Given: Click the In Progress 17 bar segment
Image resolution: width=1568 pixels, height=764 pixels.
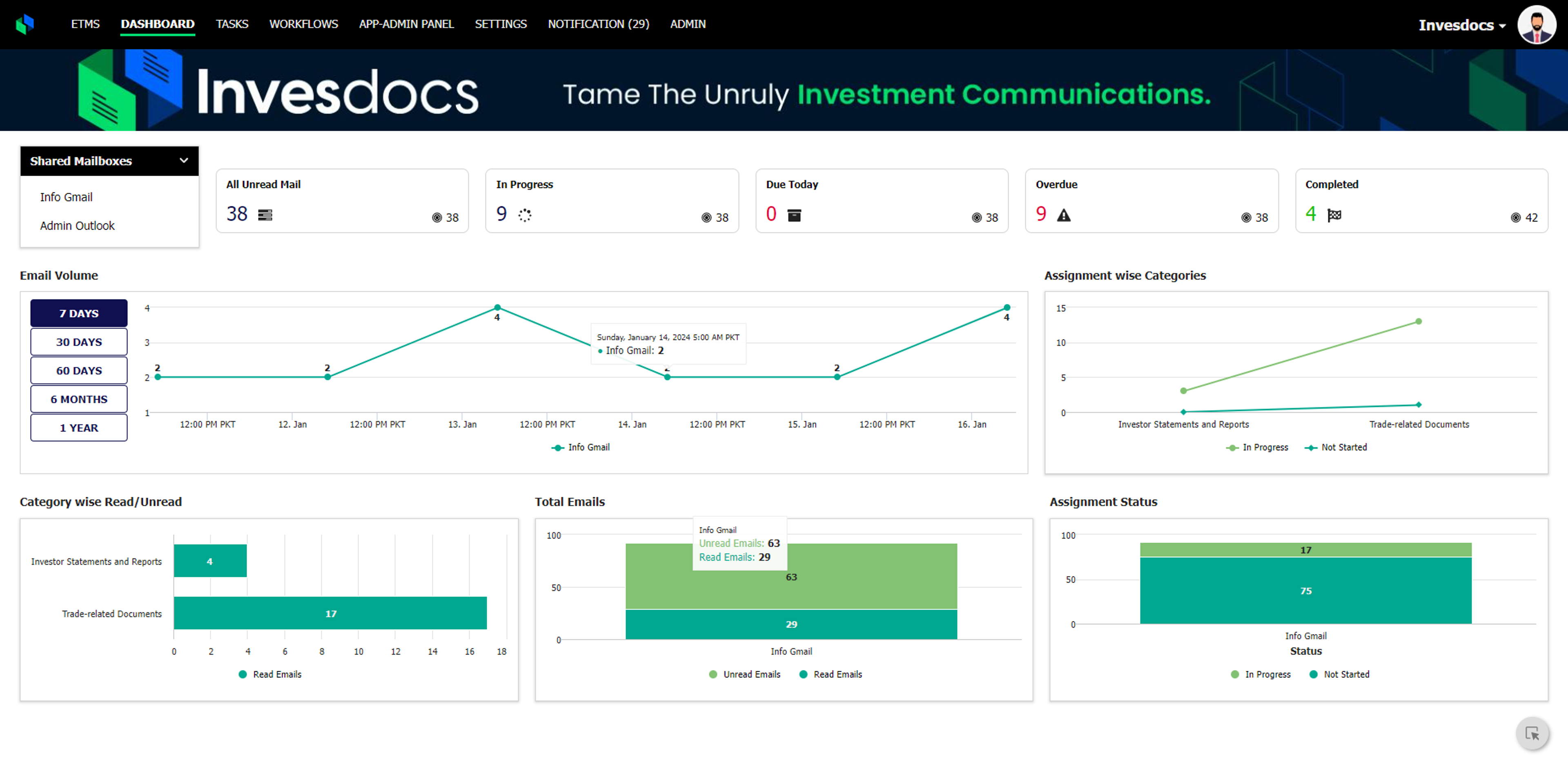Looking at the screenshot, I should point(1306,550).
